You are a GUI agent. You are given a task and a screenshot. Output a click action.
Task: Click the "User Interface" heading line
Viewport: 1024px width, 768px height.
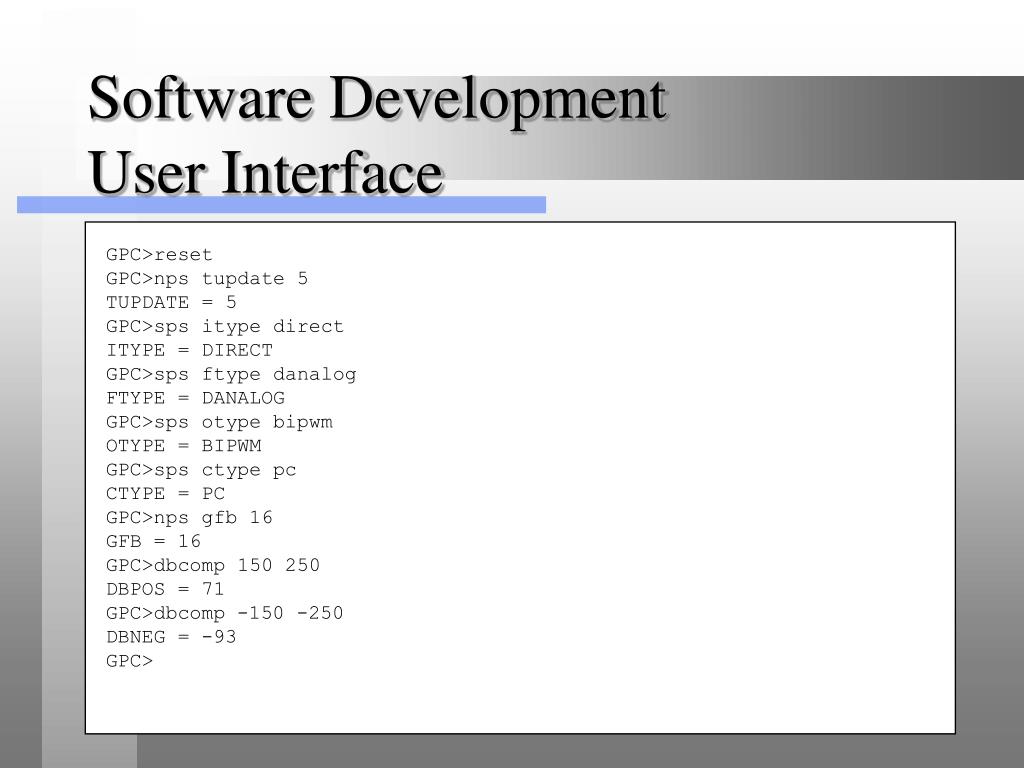tap(266, 172)
